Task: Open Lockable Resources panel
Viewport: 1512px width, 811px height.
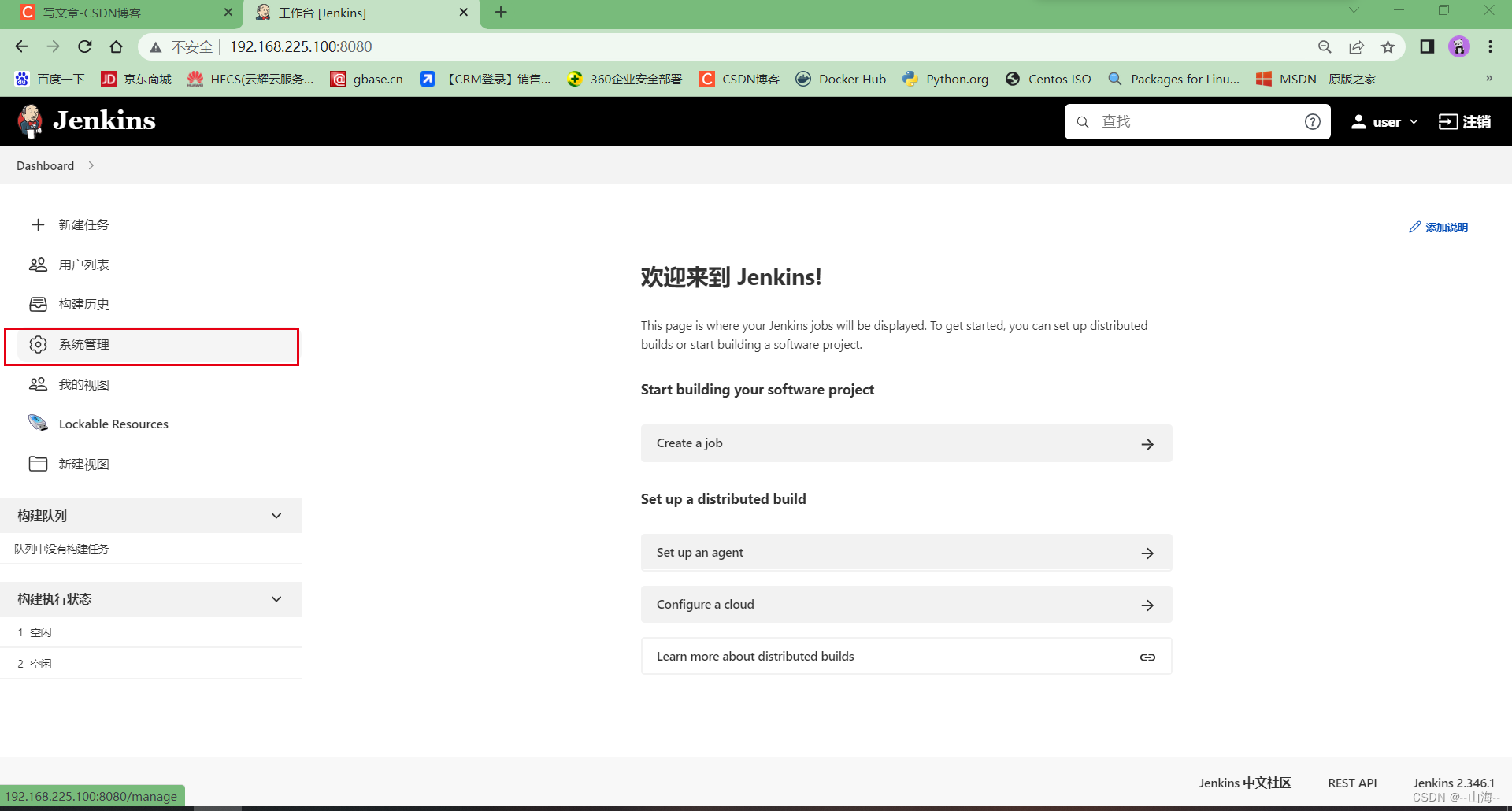Action: pos(113,424)
